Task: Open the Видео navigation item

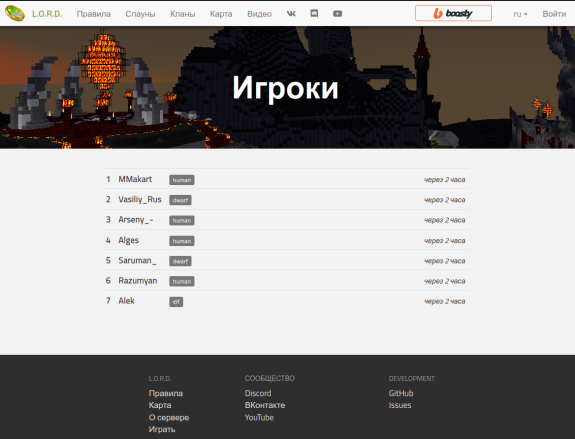Action: [259, 14]
